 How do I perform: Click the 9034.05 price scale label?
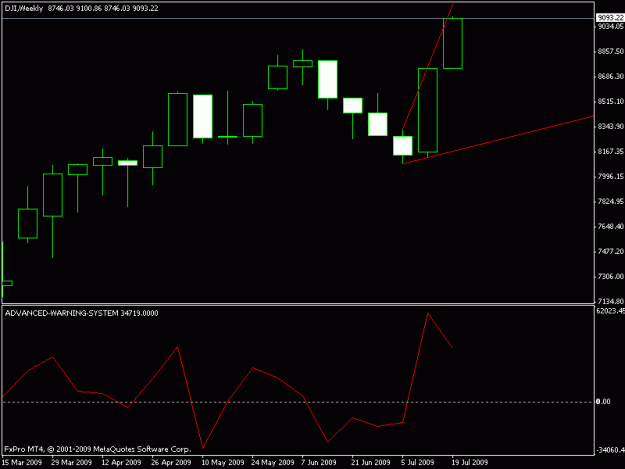pyautogui.click(x=610, y=26)
